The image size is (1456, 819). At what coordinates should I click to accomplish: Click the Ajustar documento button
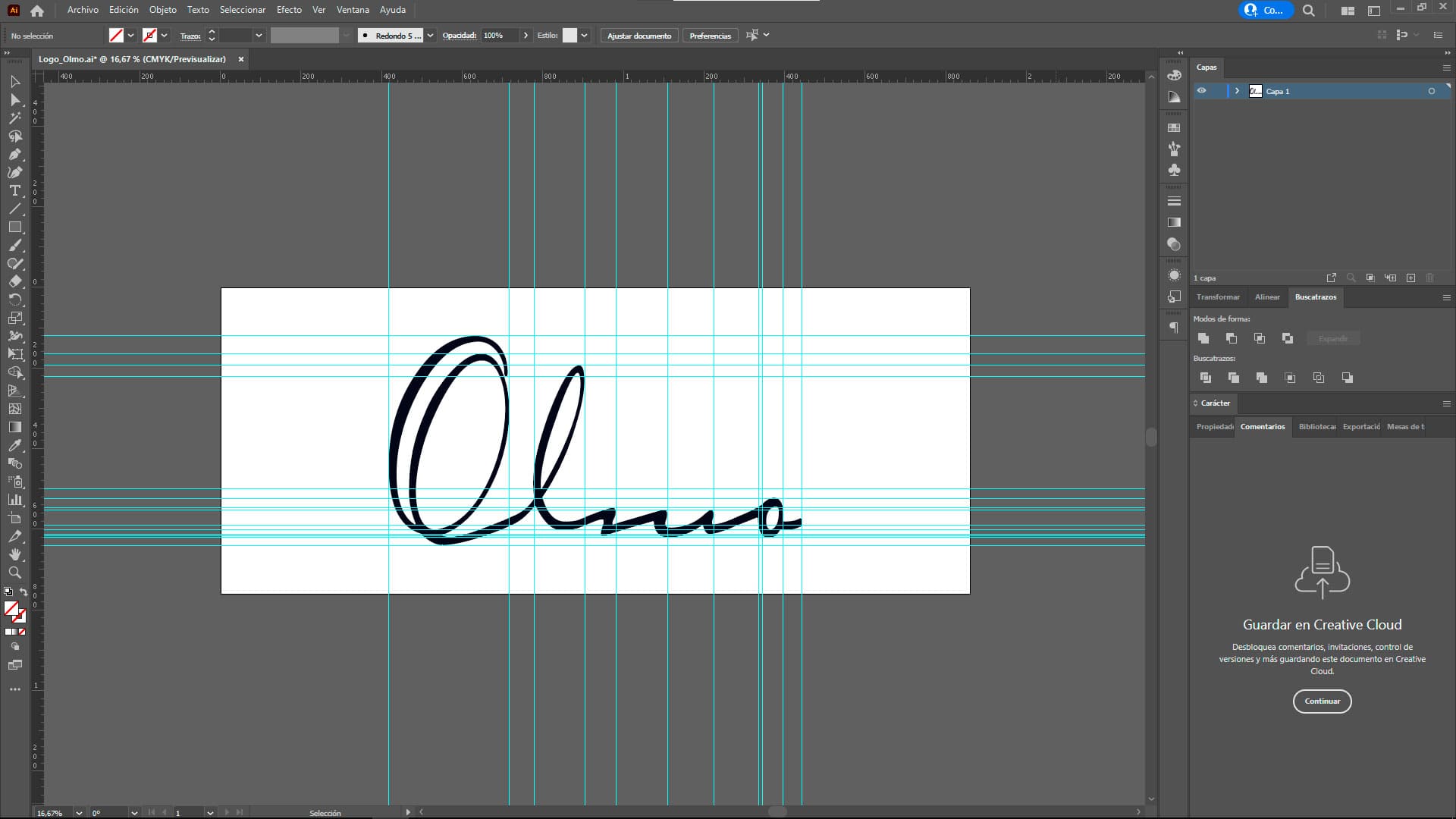point(639,36)
